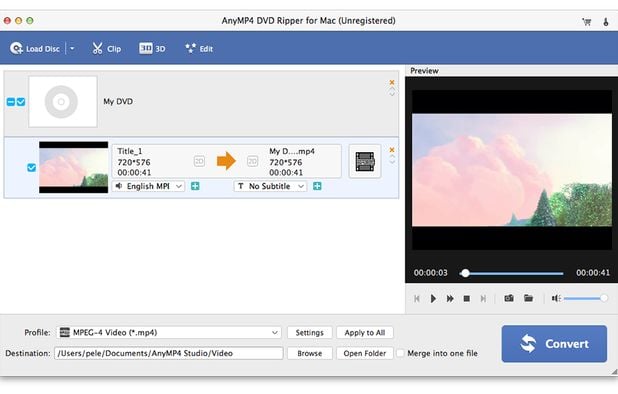Fast forward the preview
Viewport: 618px width, 394px height.
[450, 299]
